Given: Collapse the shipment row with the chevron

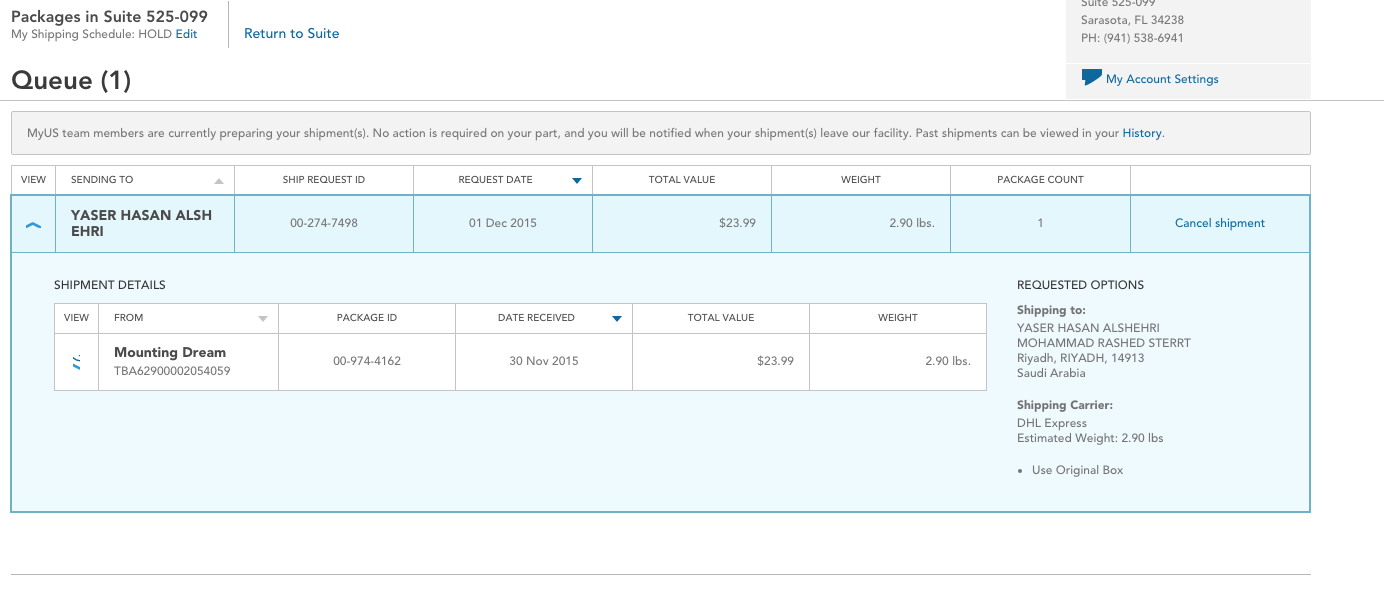Looking at the screenshot, I should click(x=33, y=224).
